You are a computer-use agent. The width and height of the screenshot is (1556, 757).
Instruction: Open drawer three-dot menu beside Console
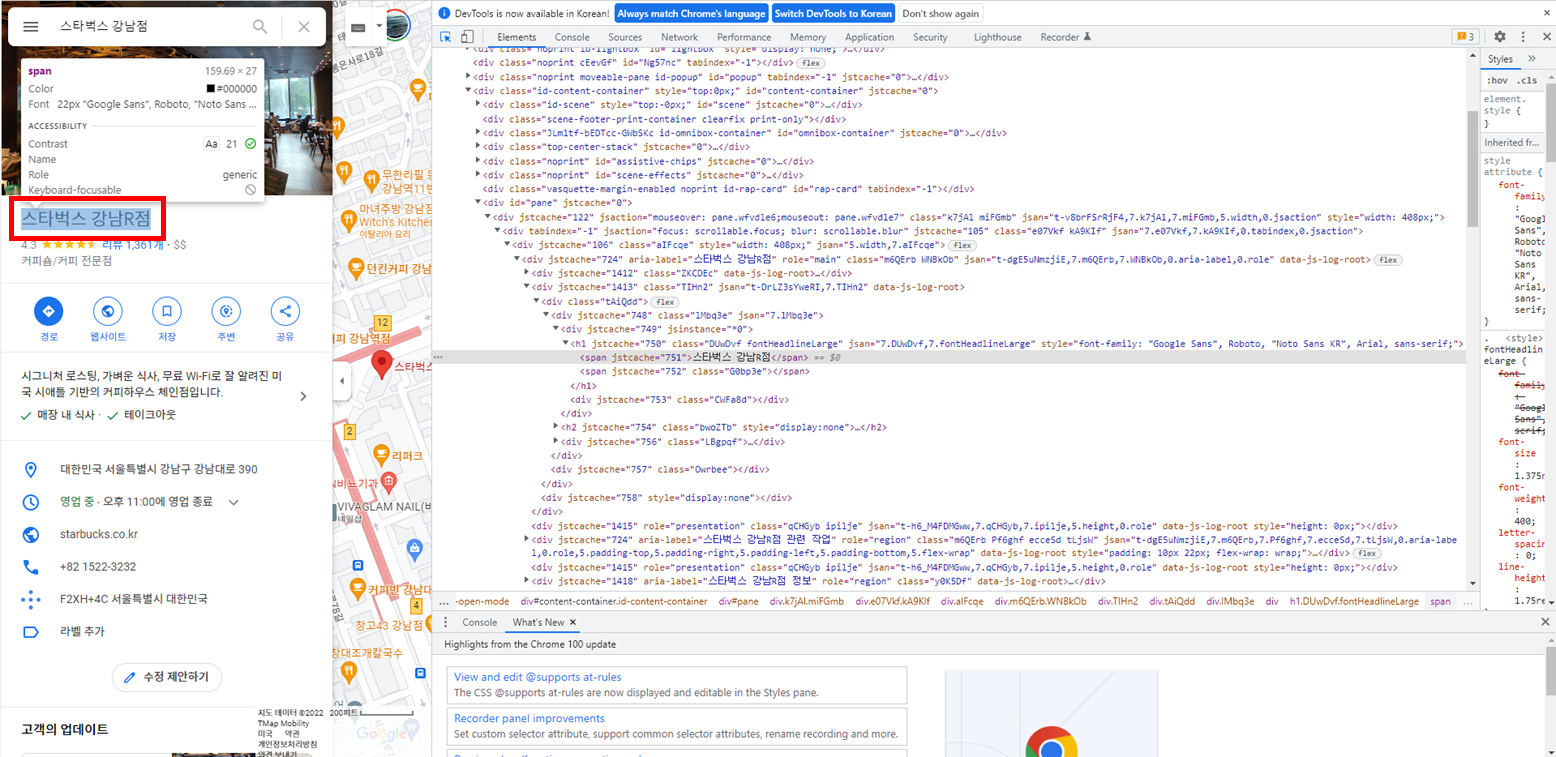point(446,622)
